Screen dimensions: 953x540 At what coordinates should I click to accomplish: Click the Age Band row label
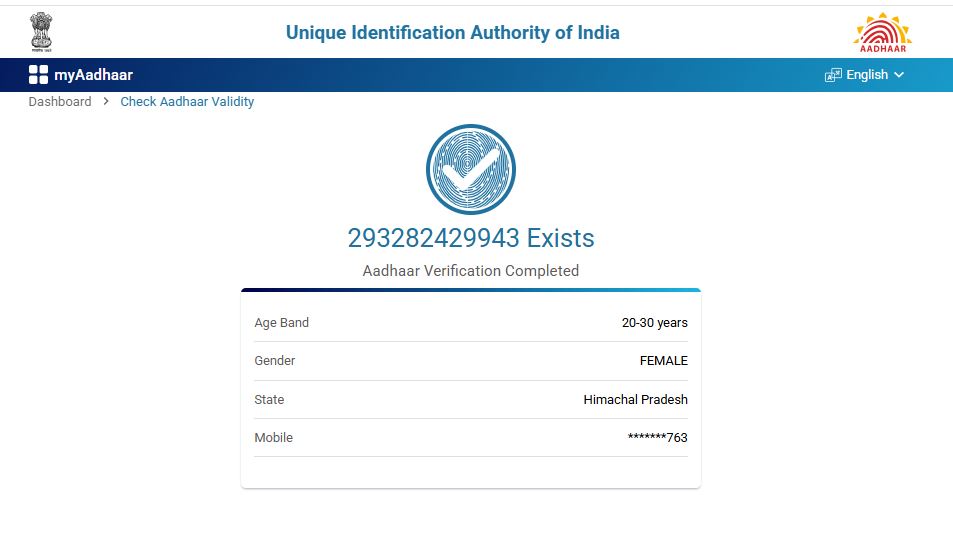click(x=281, y=323)
